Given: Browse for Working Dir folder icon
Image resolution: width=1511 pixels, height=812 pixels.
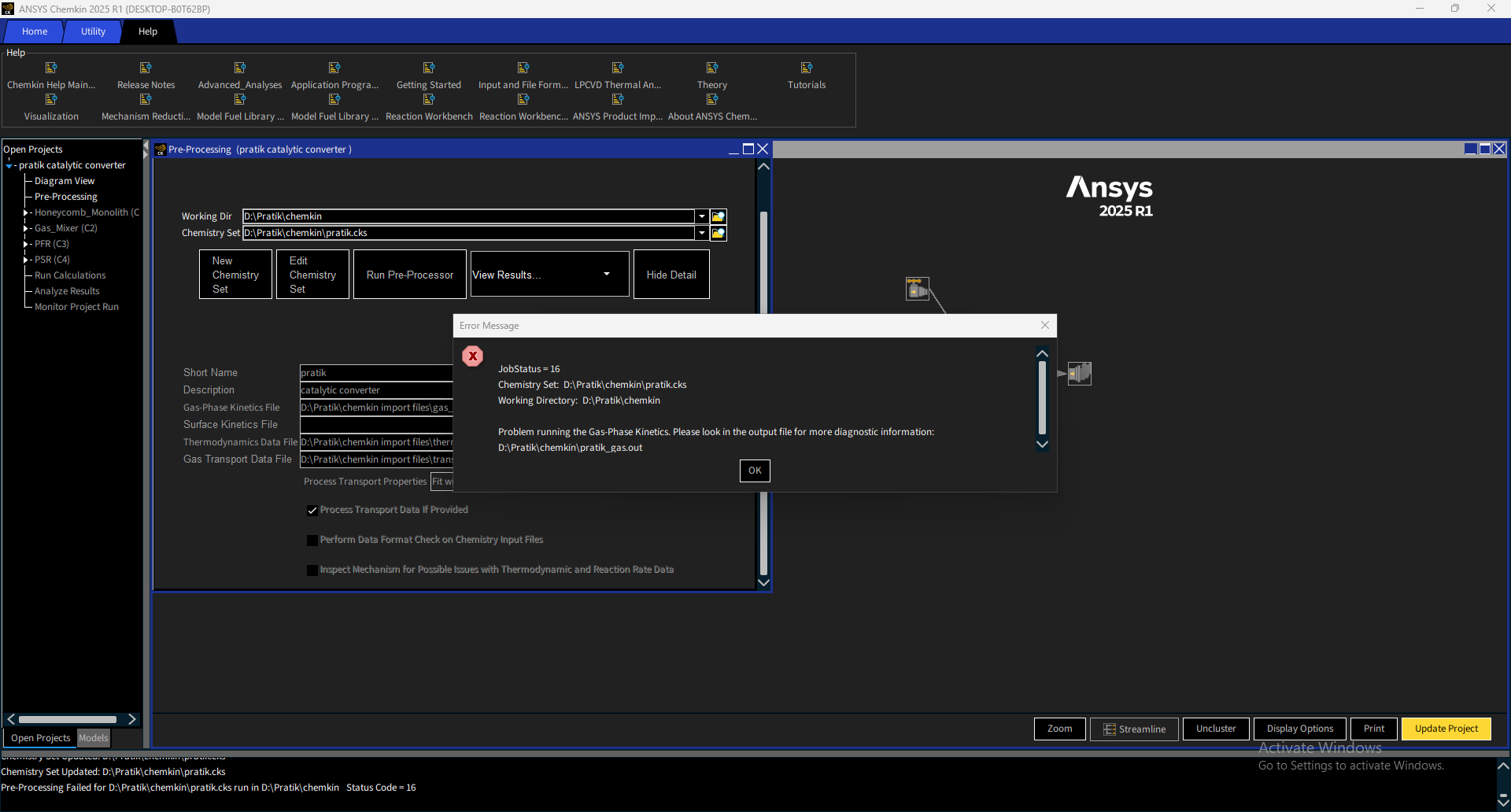Looking at the screenshot, I should click(x=718, y=216).
